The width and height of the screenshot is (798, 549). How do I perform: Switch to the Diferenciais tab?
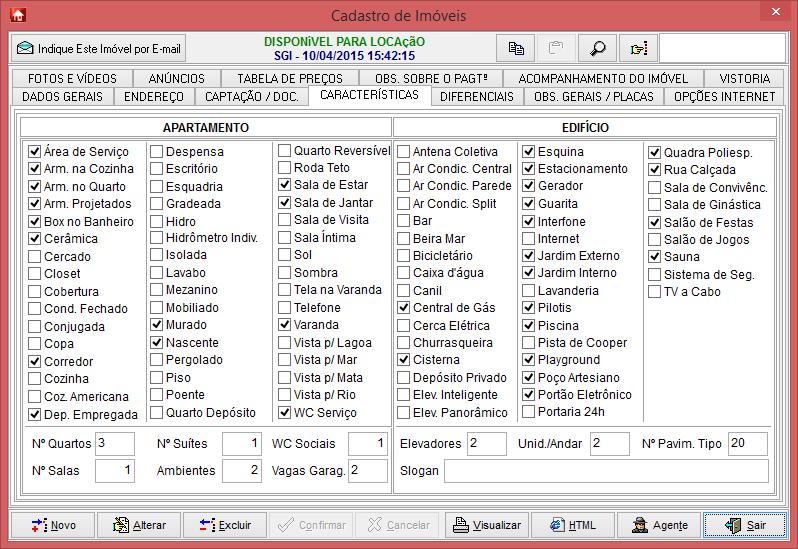(x=477, y=97)
